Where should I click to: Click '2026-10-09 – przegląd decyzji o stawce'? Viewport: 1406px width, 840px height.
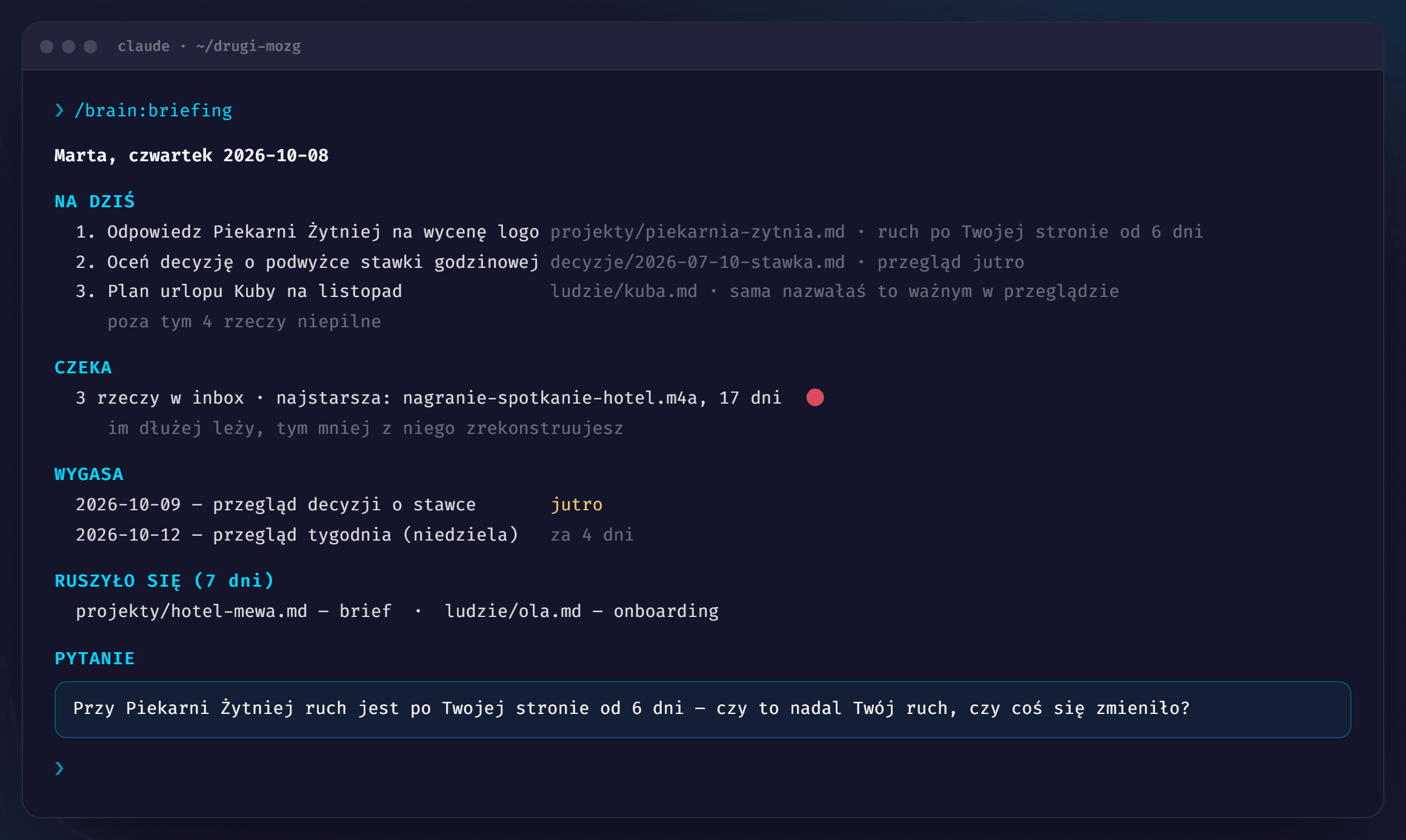click(276, 505)
